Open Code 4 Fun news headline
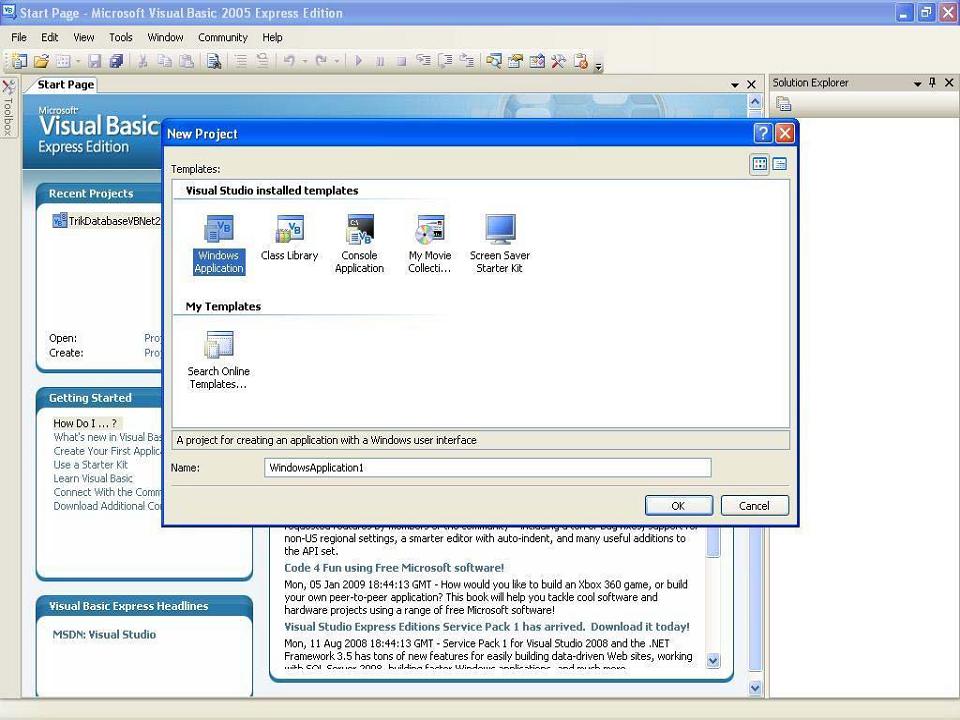 (394, 568)
